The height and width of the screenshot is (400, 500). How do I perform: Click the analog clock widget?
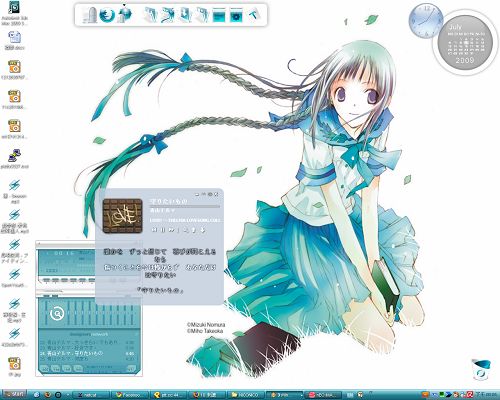pyautogui.click(x=426, y=20)
